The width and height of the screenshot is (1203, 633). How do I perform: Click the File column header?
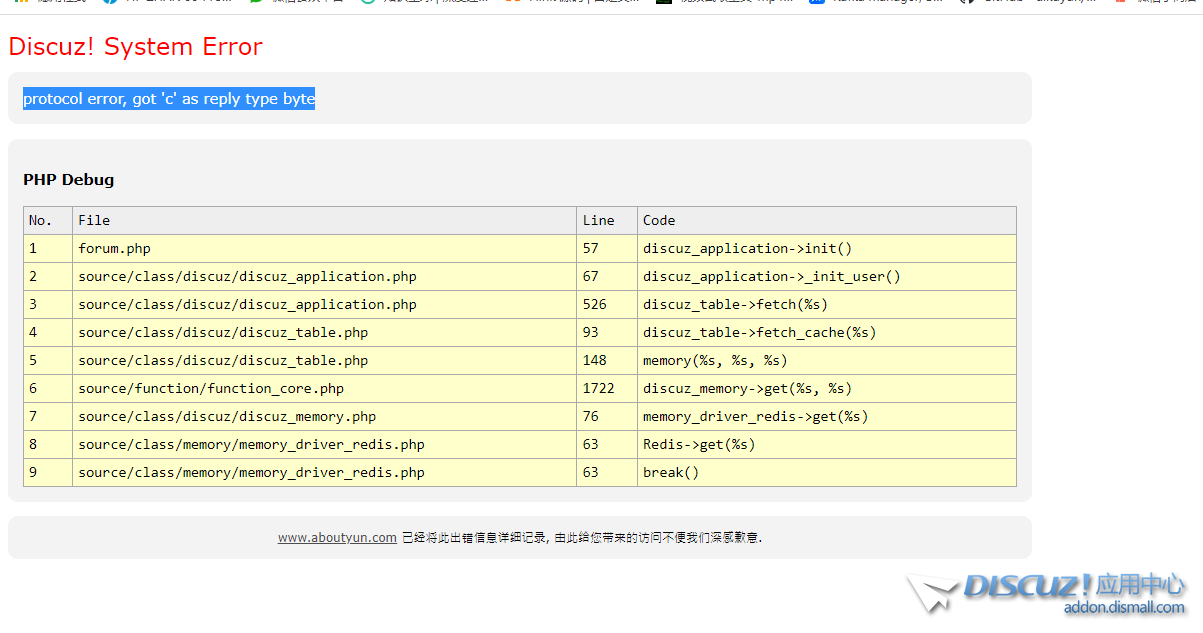coord(94,220)
